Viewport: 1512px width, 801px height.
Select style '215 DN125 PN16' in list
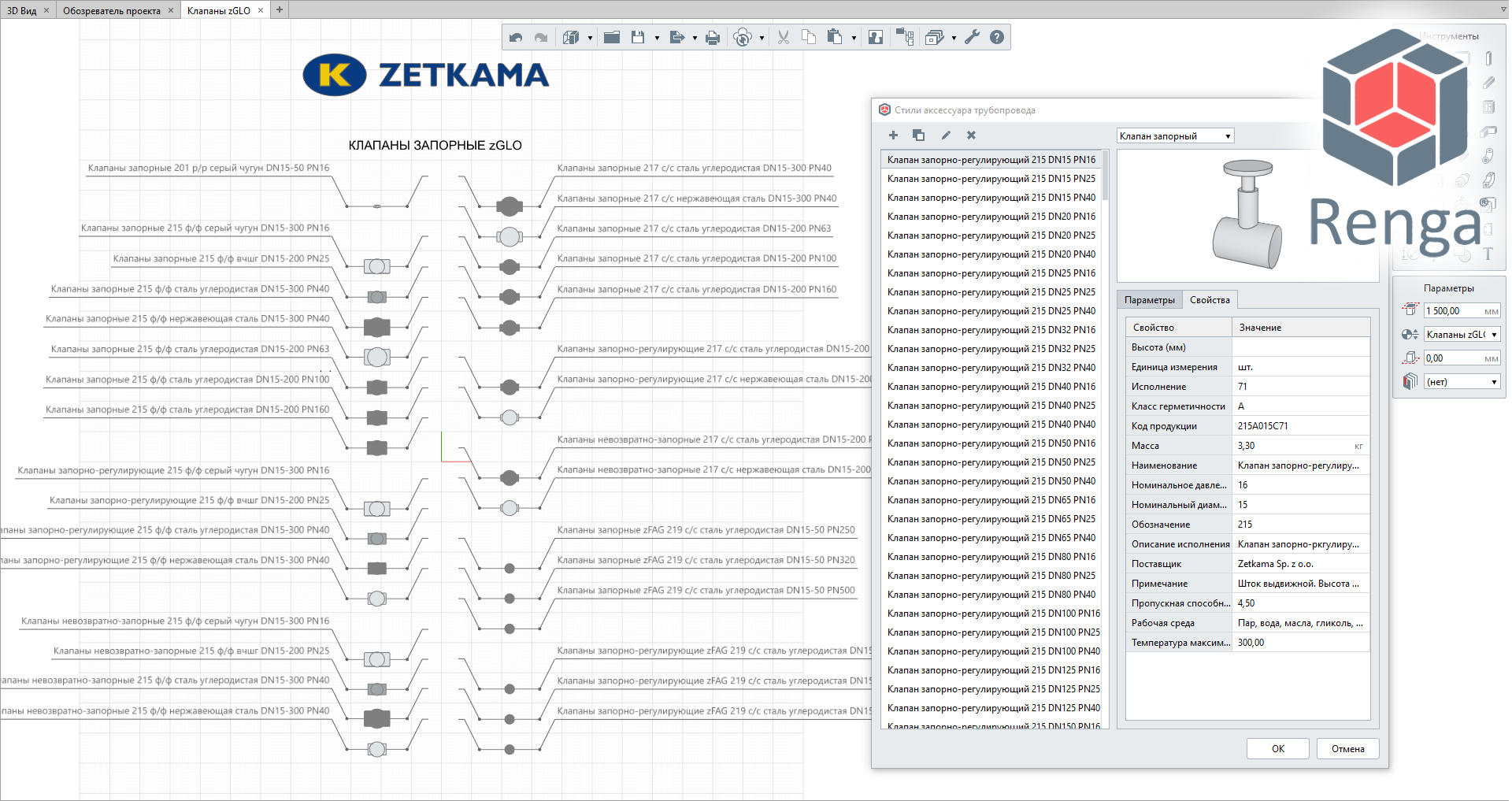point(991,670)
